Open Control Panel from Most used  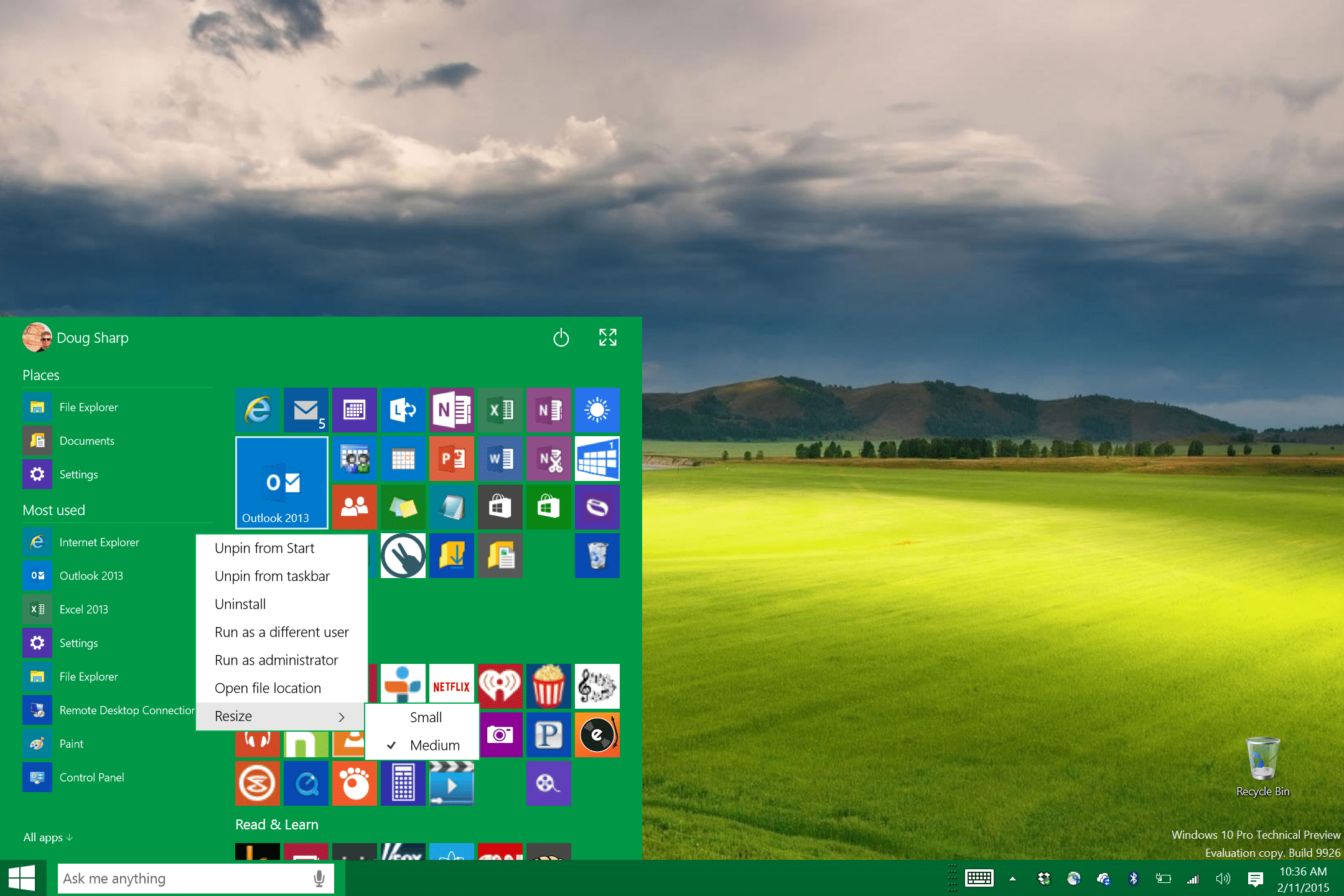pyautogui.click(x=109, y=777)
